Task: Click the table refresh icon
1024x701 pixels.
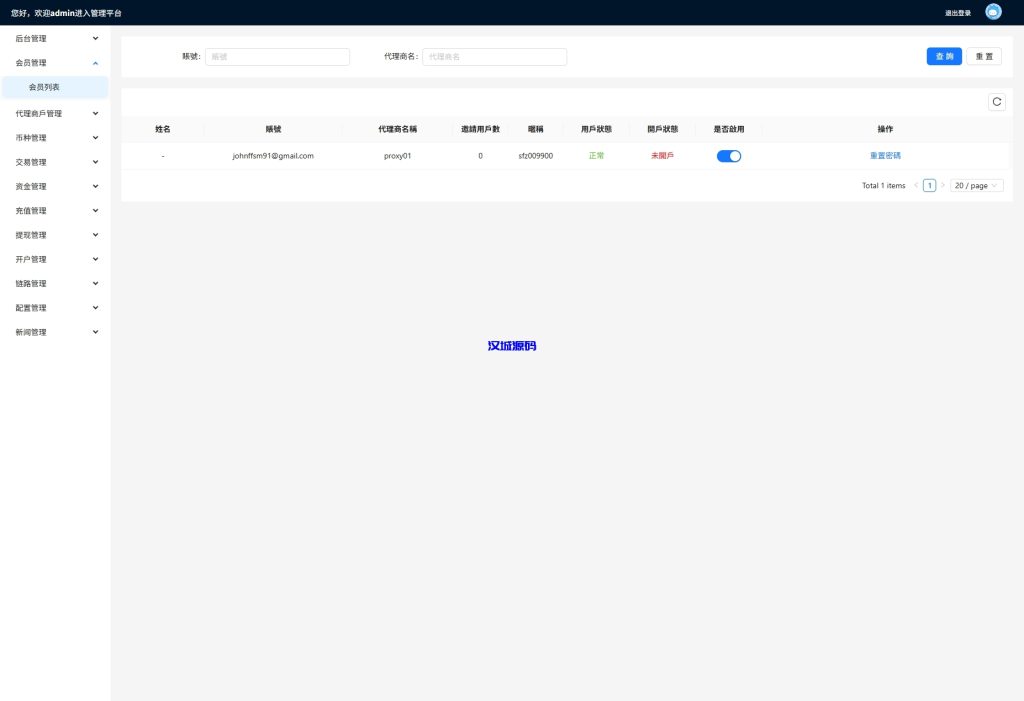Action: (x=996, y=102)
